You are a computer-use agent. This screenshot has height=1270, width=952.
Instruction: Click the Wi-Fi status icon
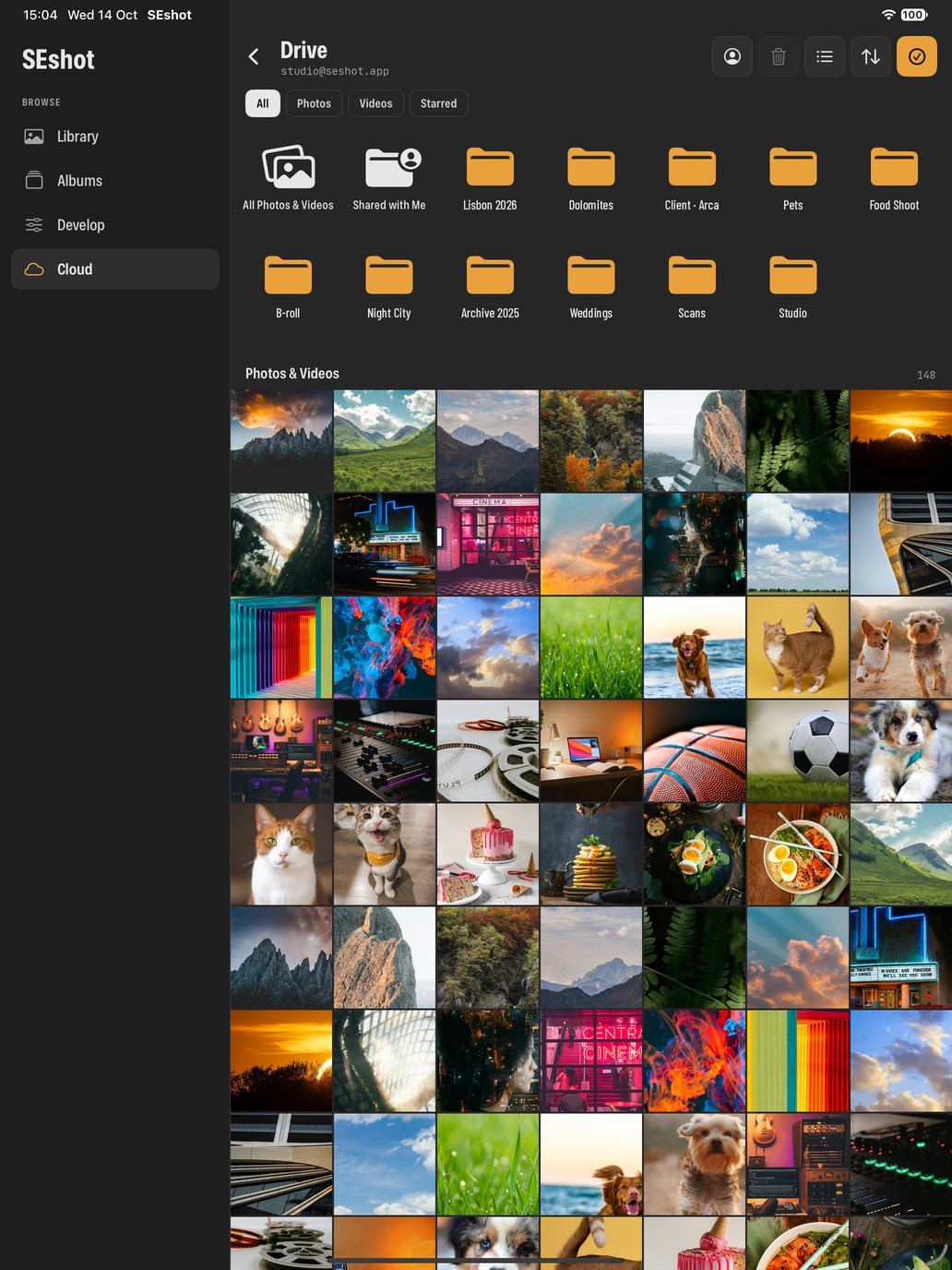(x=888, y=15)
